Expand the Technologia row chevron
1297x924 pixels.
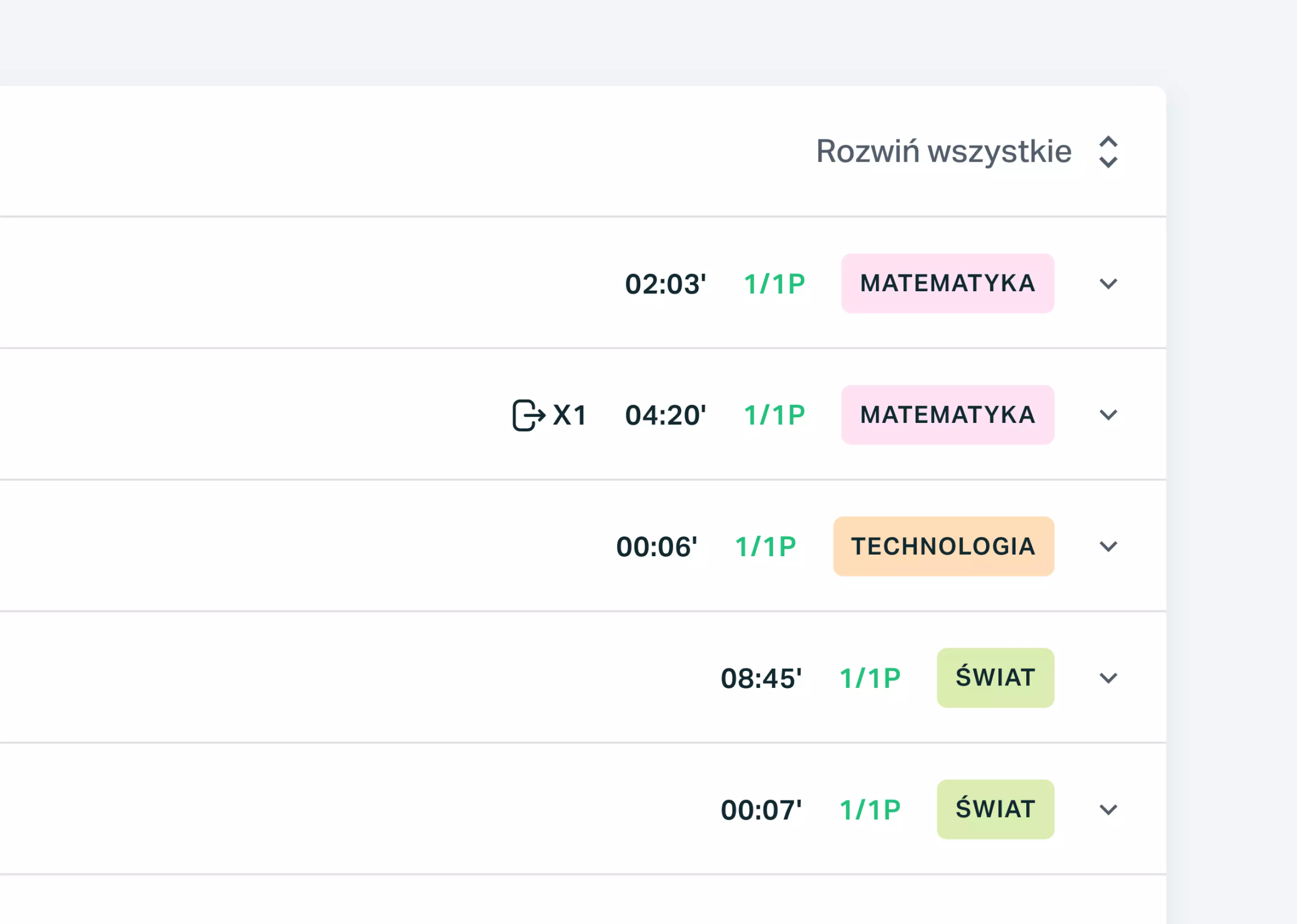(1108, 546)
